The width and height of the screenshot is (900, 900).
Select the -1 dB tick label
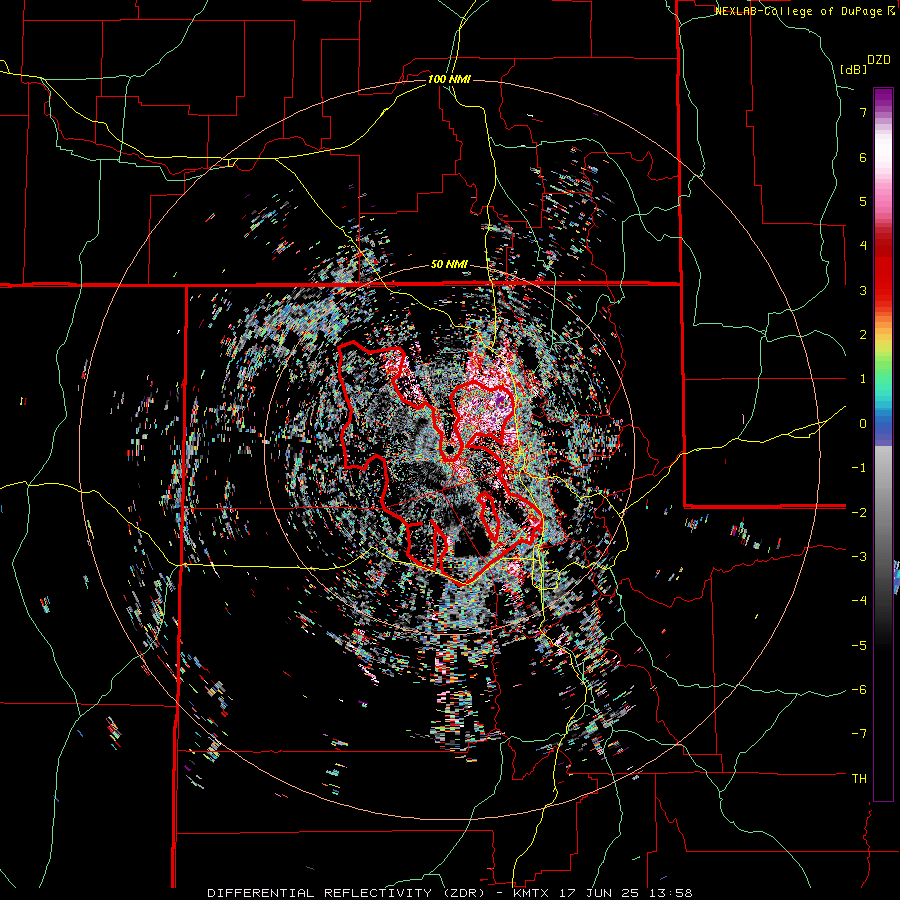coord(859,467)
